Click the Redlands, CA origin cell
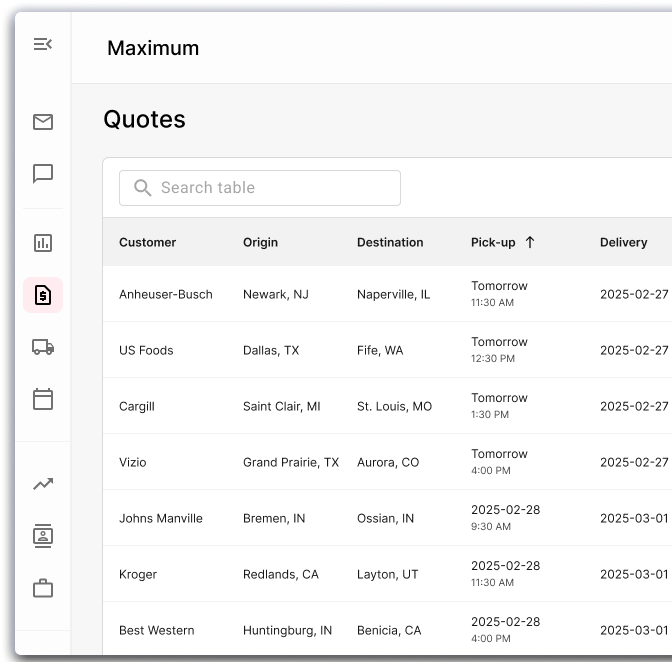This screenshot has width=672, height=662. coord(281,575)
